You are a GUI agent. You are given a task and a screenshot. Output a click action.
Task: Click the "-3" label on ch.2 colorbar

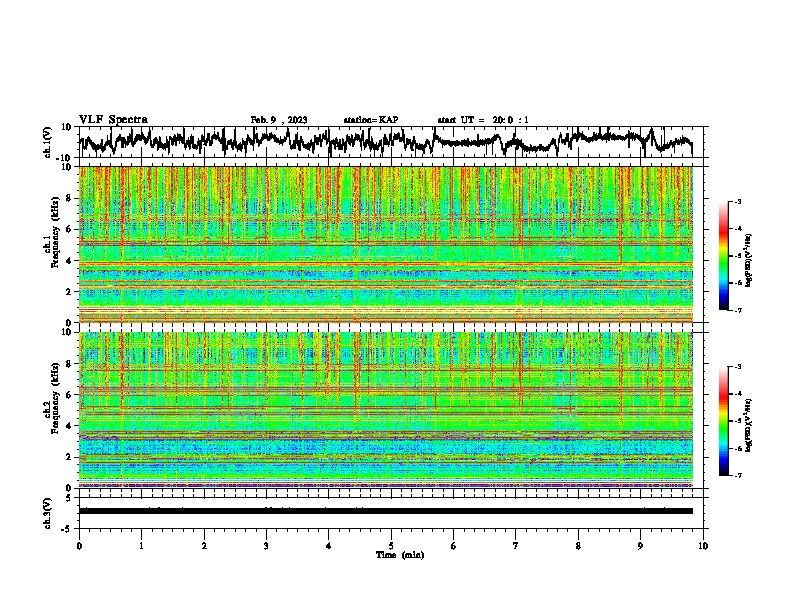738,367
